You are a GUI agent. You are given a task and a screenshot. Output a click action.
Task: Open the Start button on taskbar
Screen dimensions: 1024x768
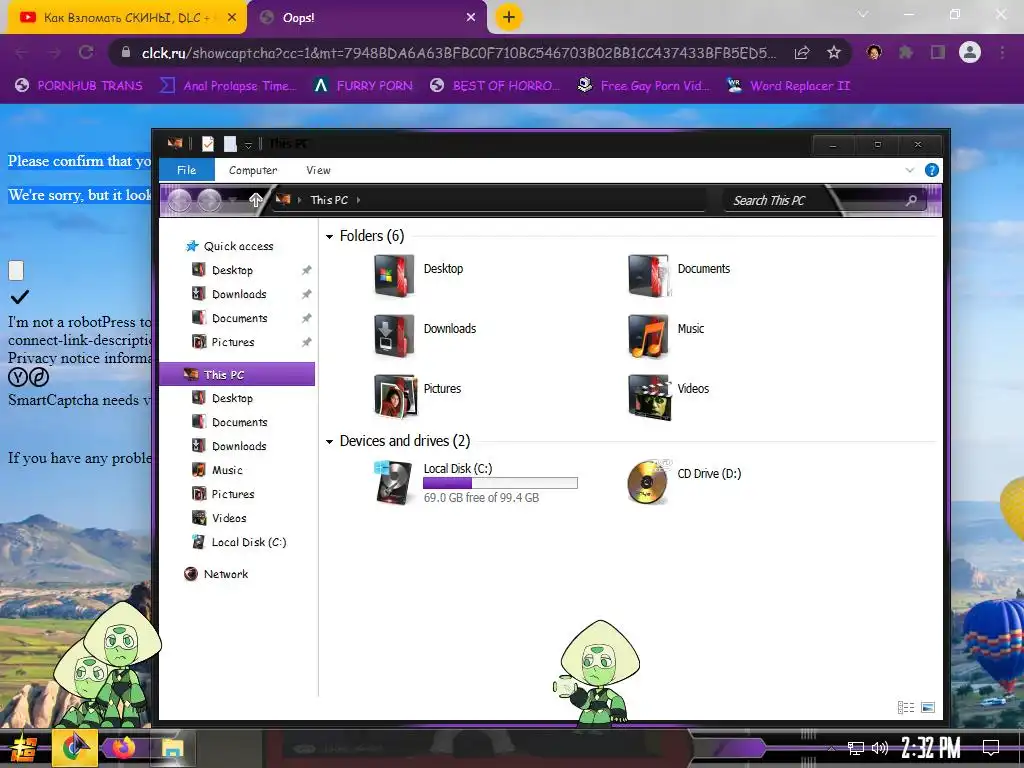(x=23, y=748)
